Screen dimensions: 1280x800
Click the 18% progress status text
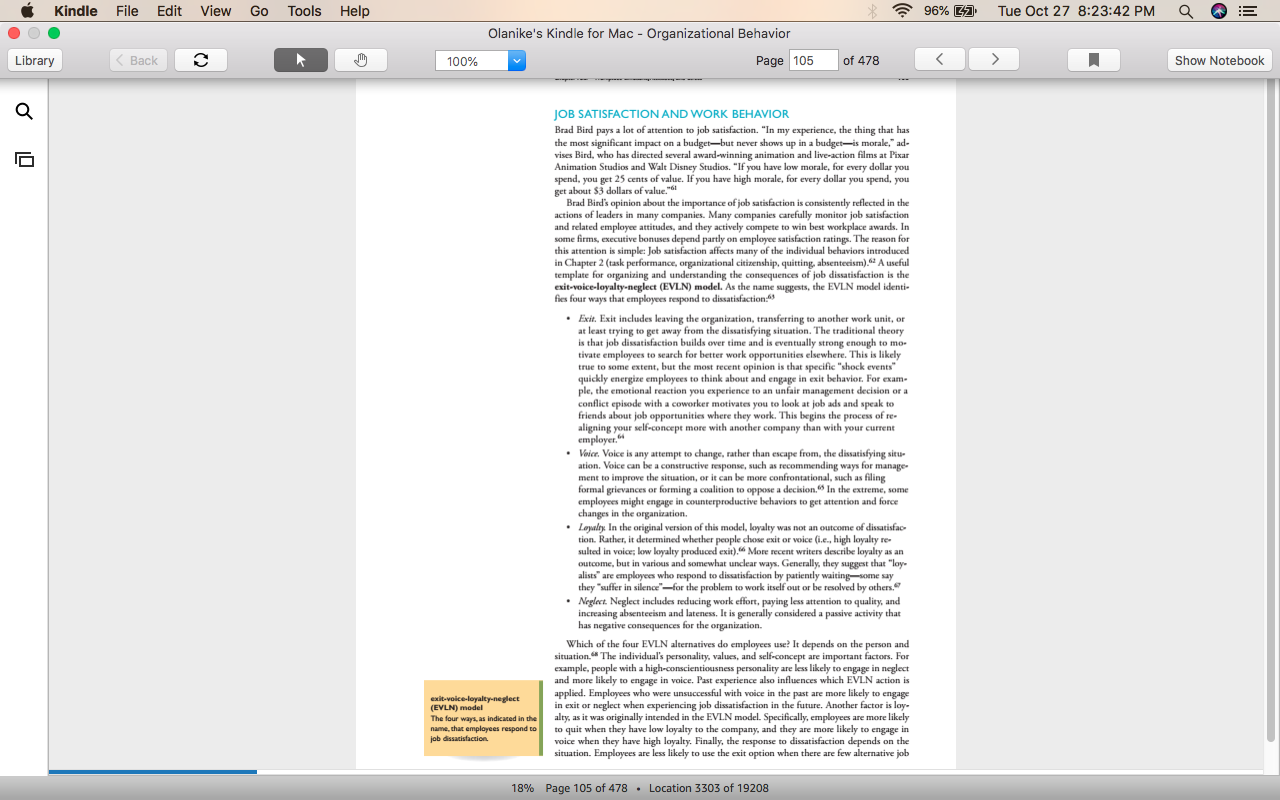pyautogui.click(x=523, y=788)
